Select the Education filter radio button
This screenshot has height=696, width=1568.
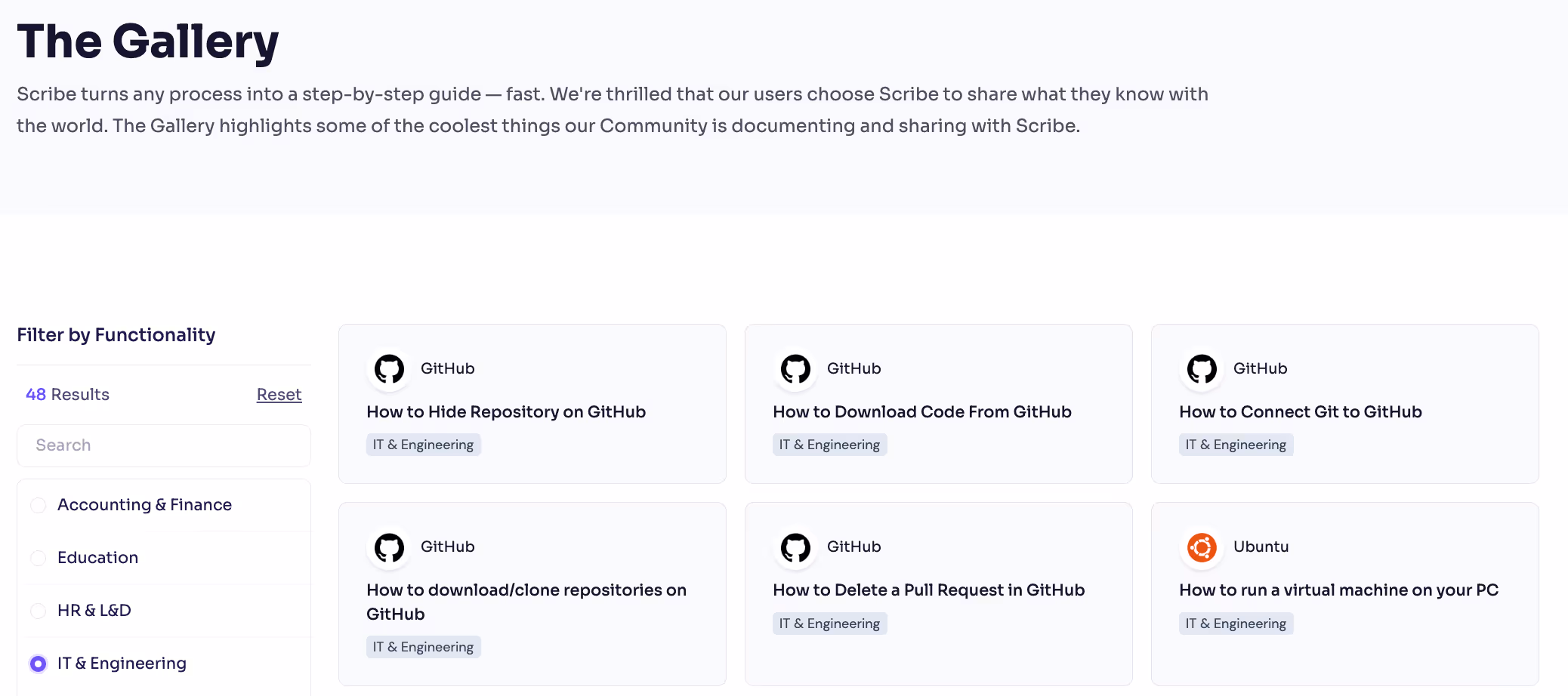(x=39, y=558)
